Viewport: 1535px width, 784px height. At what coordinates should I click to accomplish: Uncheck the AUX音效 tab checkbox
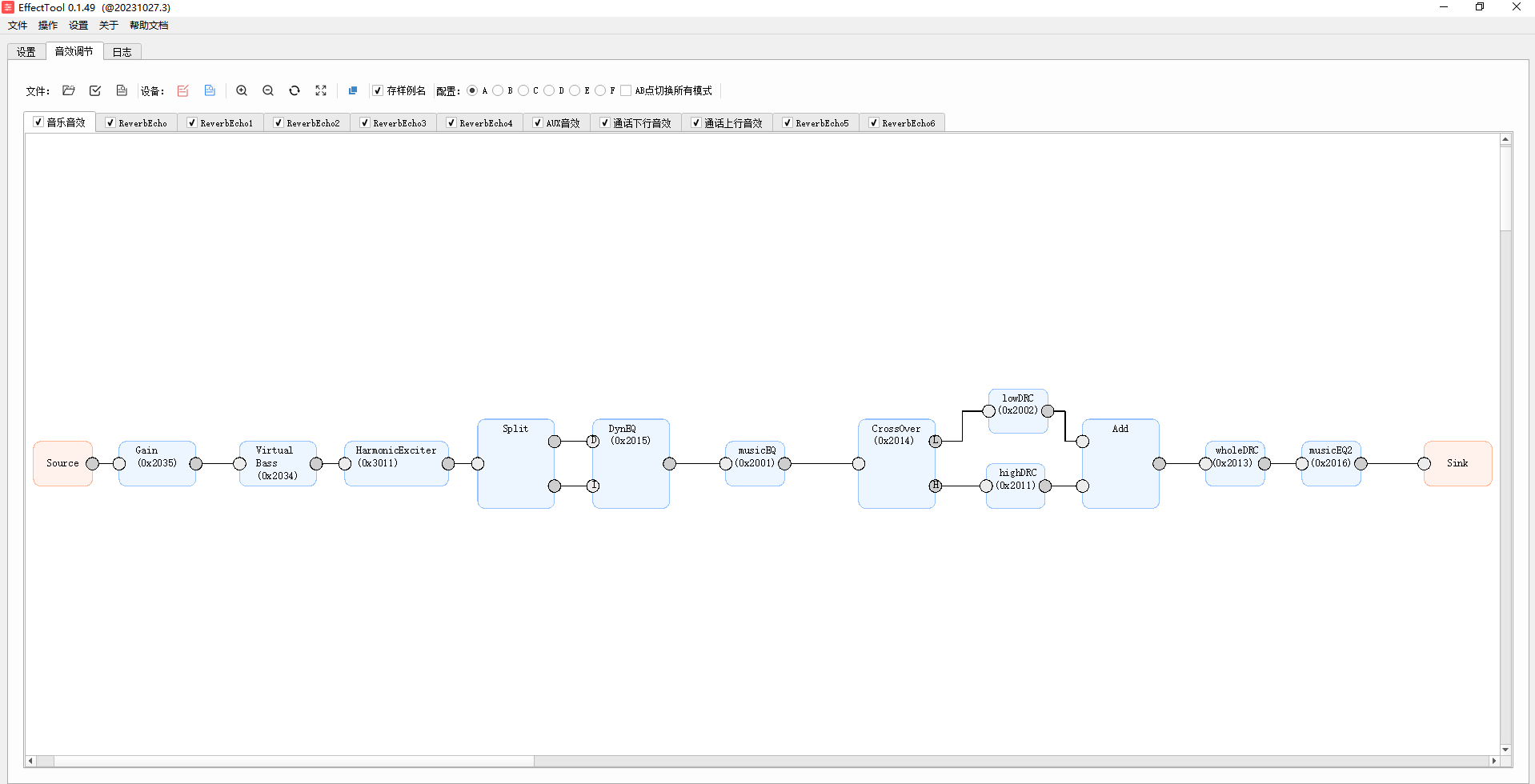[537, 122]
